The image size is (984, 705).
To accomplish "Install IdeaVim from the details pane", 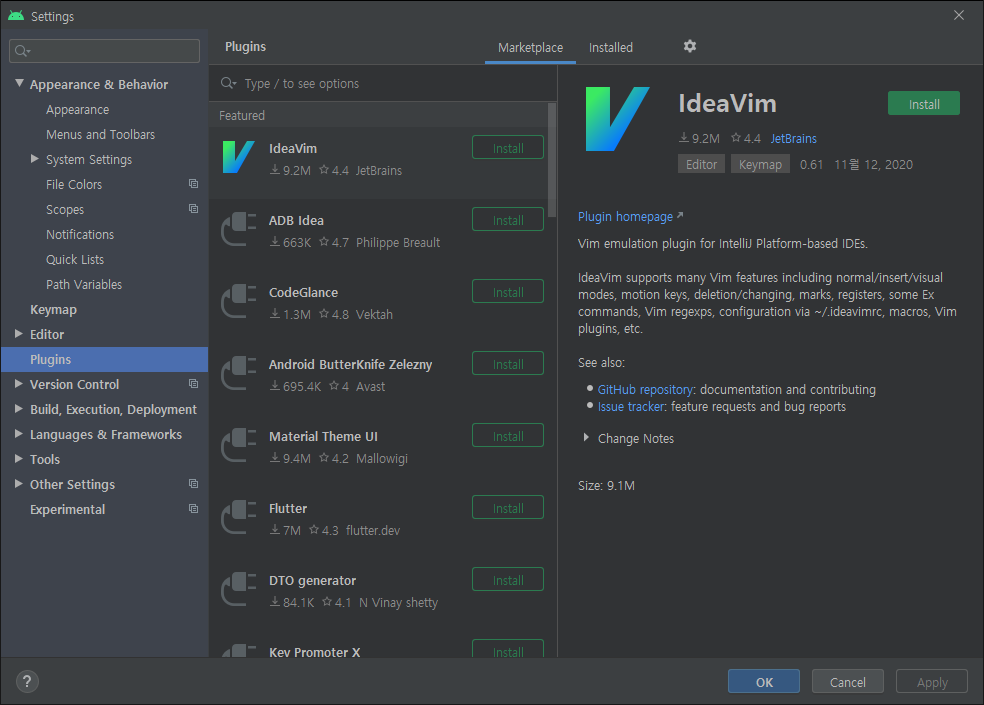I will coord(924,104).
